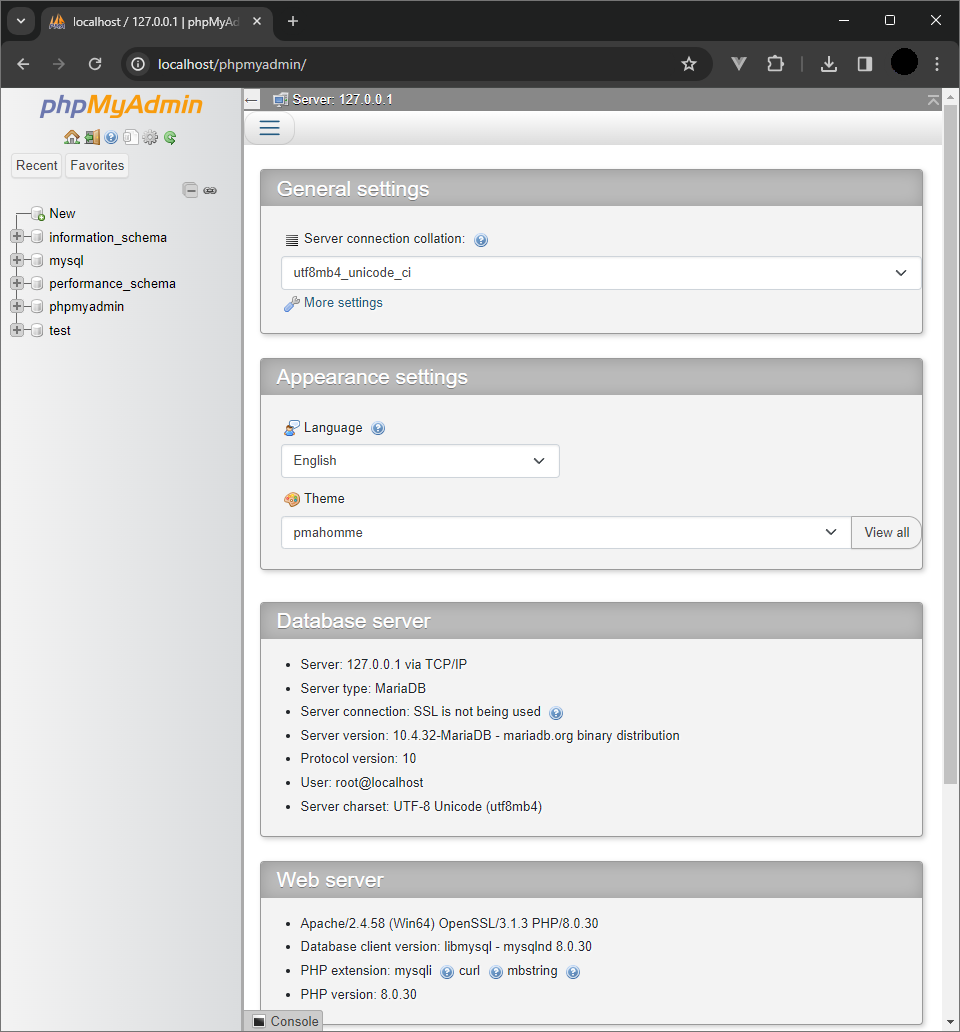
Task: Click the log out door icon
Action: (x=92, y=137)
